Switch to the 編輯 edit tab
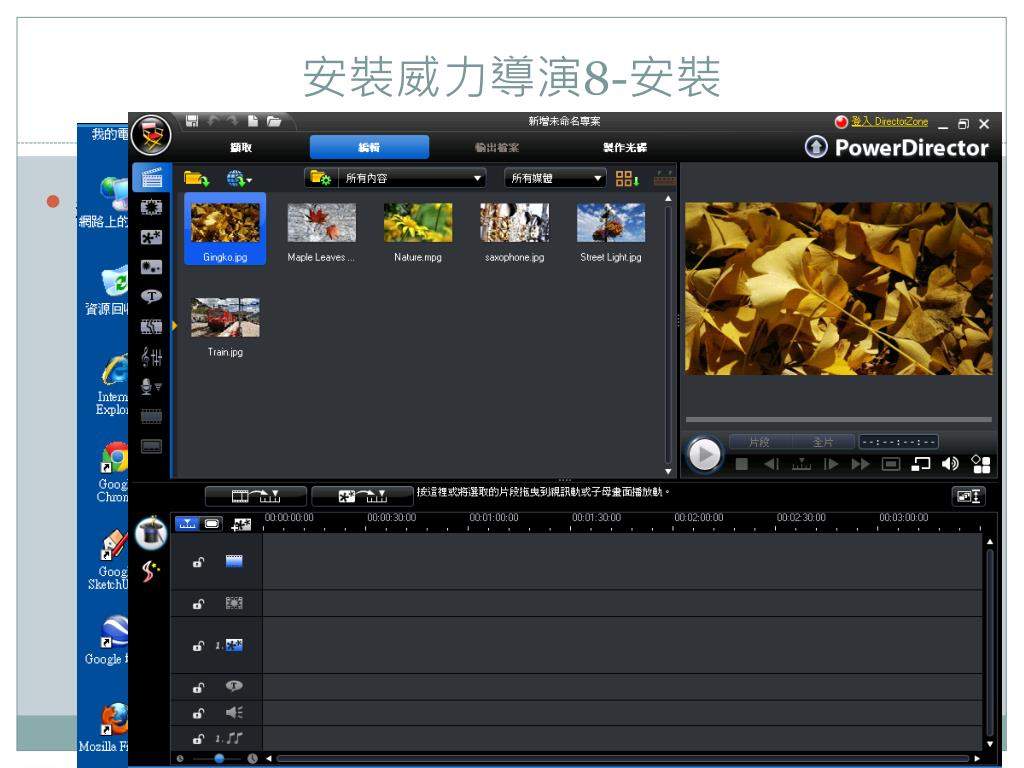Viewport: 1024px width, 768px height. pyautogui.click(x=369, y=148)
